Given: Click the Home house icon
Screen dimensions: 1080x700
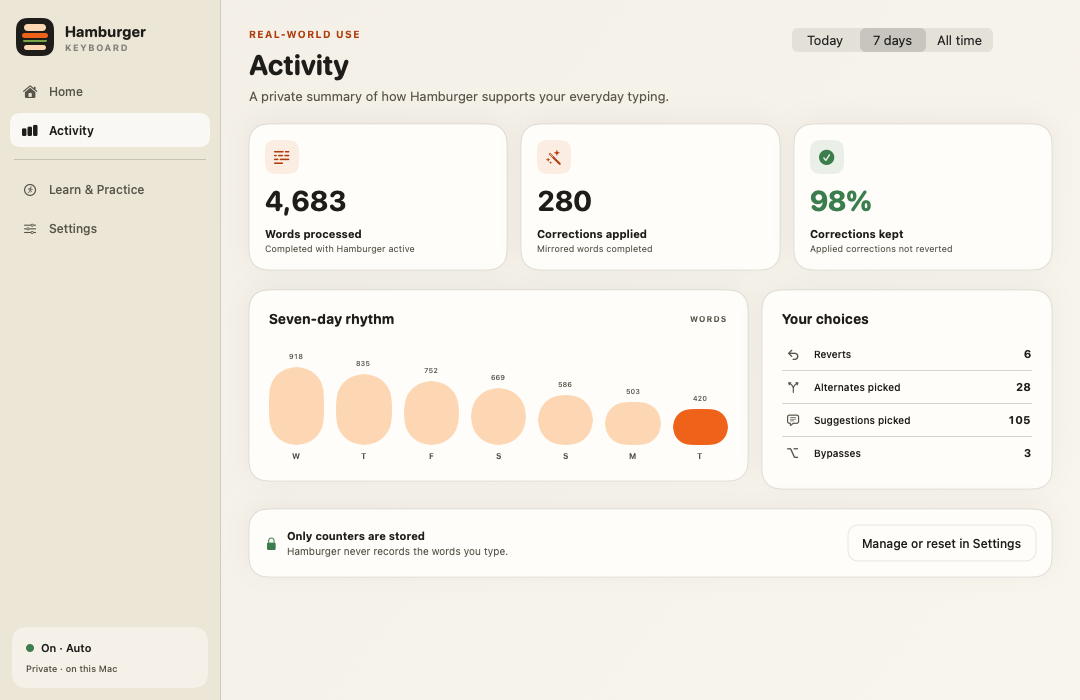Looking at the screenshot, I should [30, 92].
